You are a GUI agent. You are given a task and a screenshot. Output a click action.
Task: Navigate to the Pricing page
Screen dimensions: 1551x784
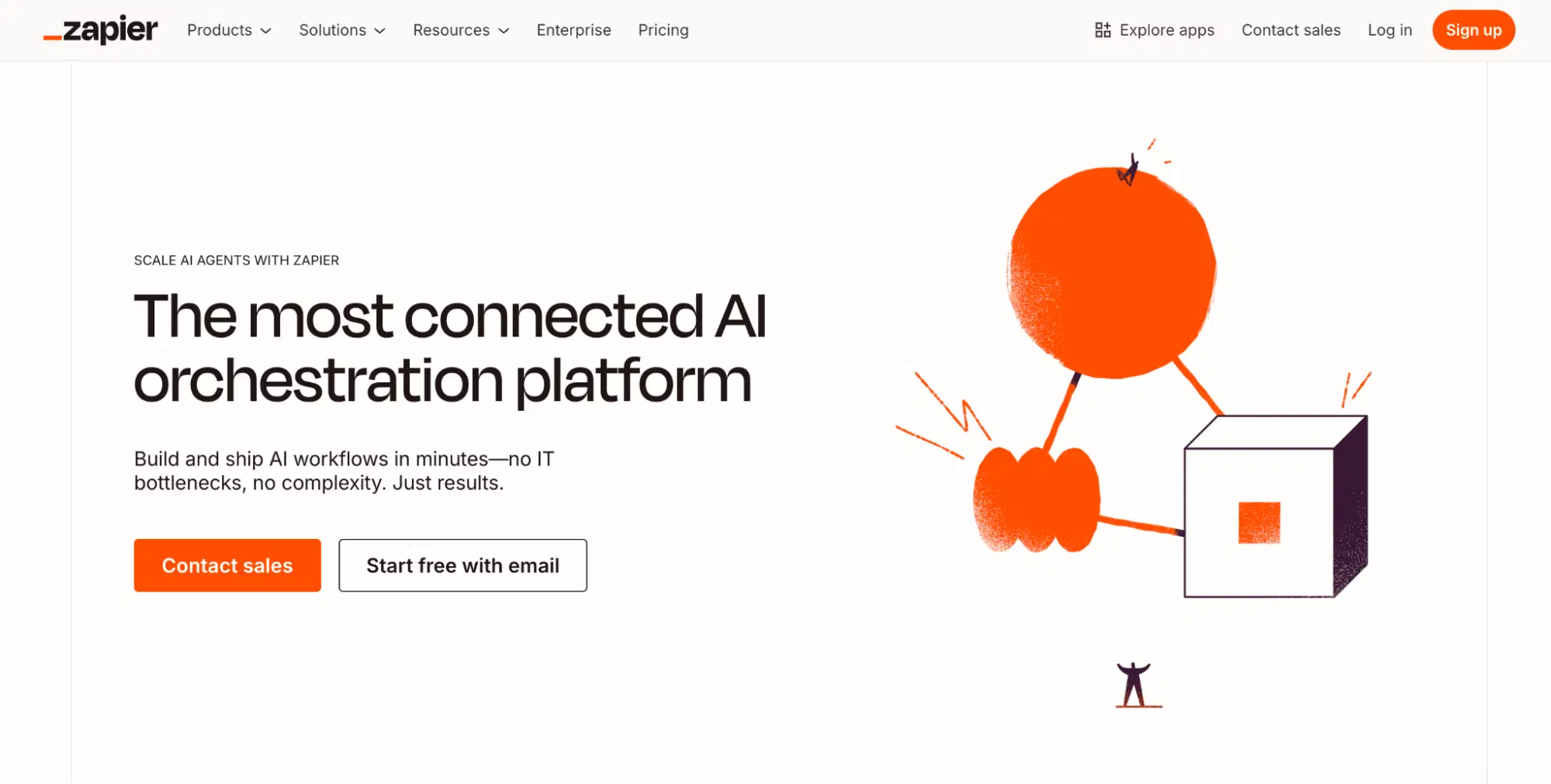[x=663, y=30]
